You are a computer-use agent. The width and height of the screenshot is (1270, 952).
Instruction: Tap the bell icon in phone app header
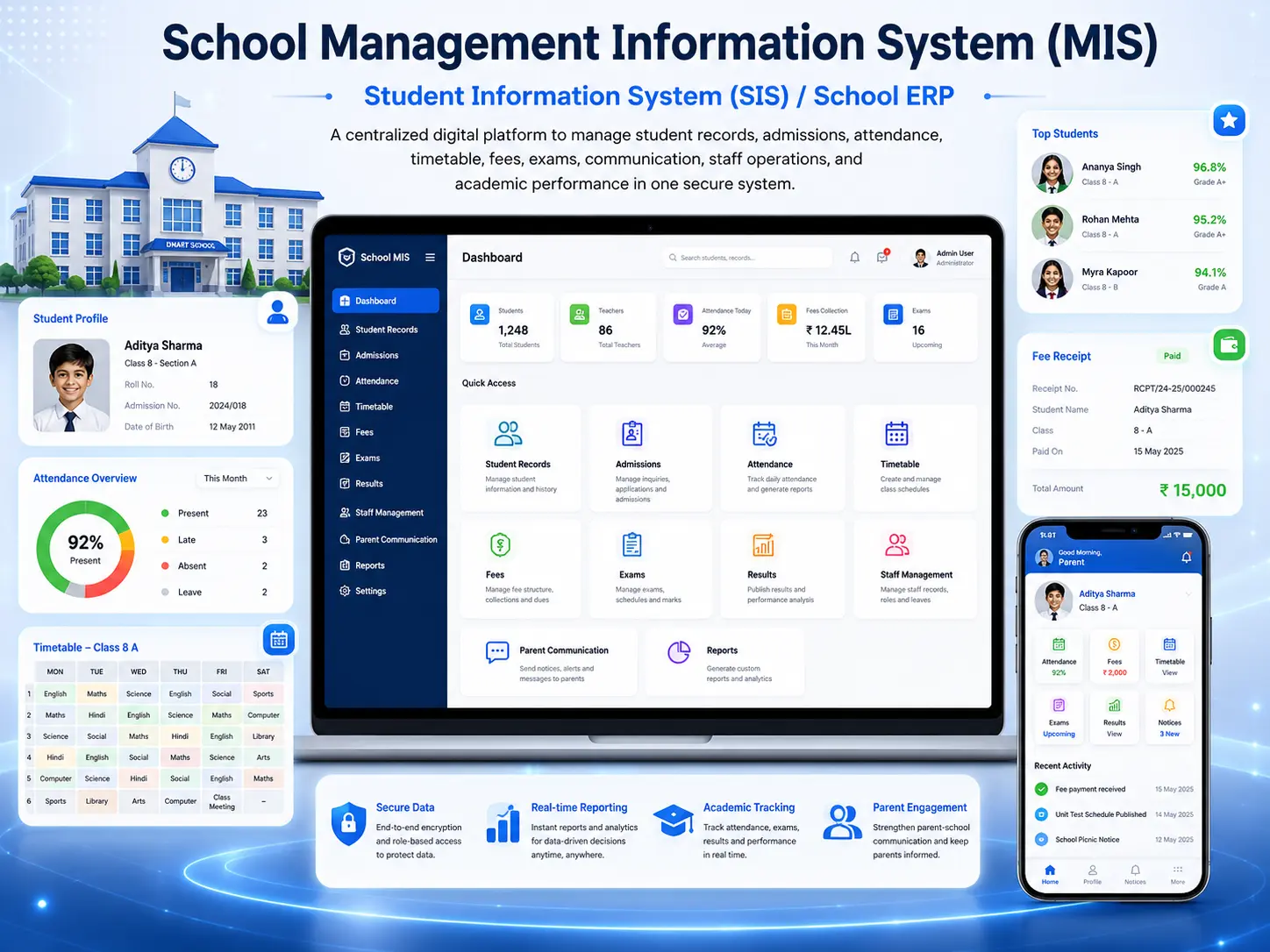point(1186,558)
